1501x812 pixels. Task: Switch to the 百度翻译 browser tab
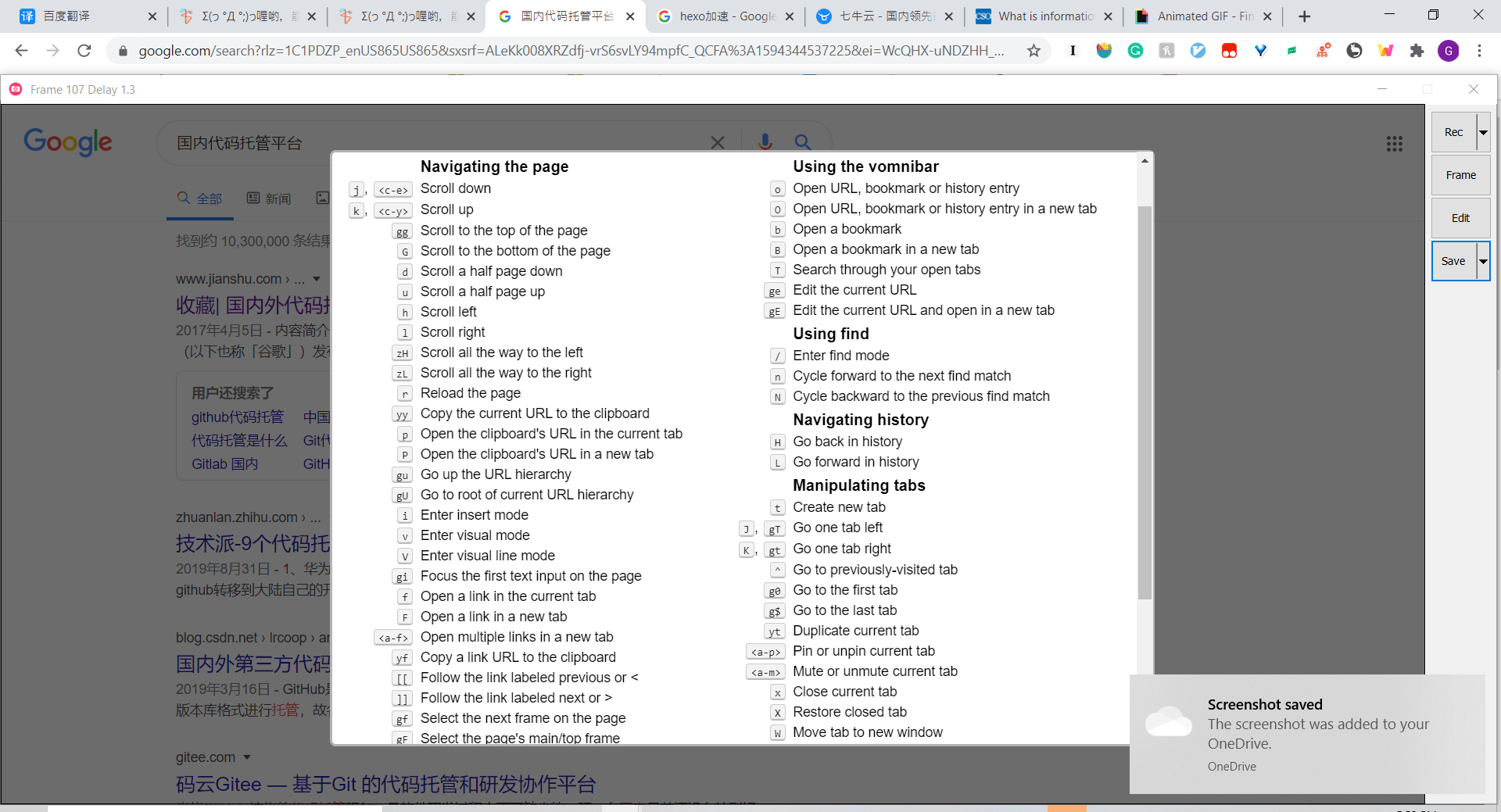[78, 16]
